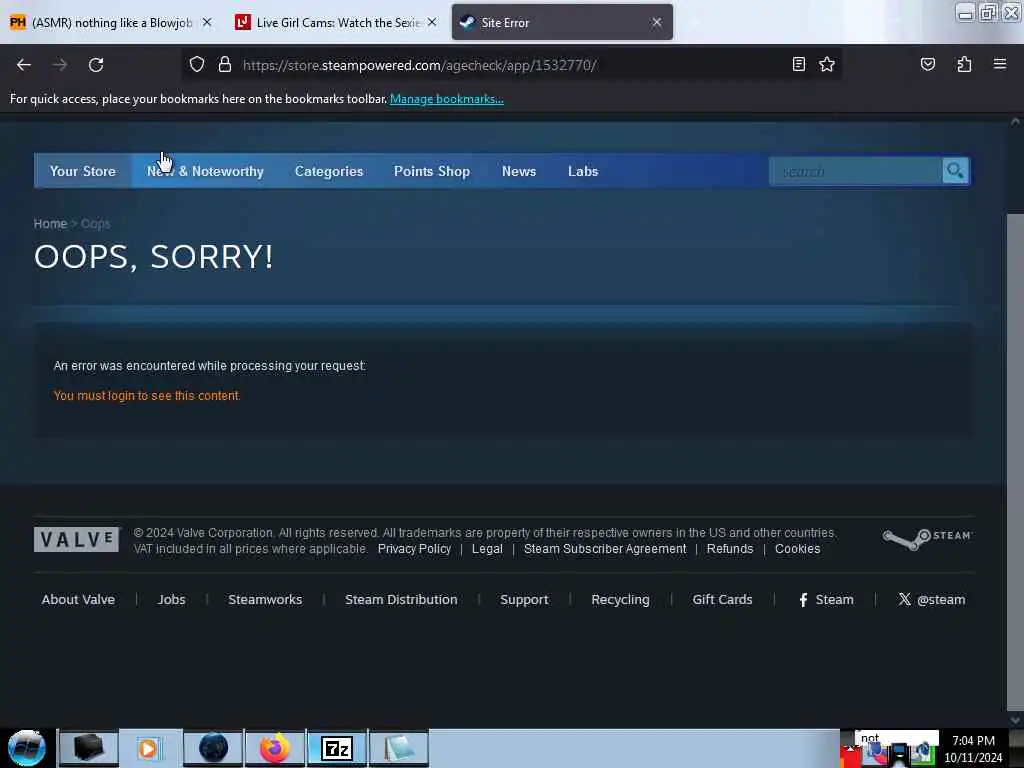Close the first (ASMR) tab
This screenshot has width=1024, height=768.
tap(207, 22)
